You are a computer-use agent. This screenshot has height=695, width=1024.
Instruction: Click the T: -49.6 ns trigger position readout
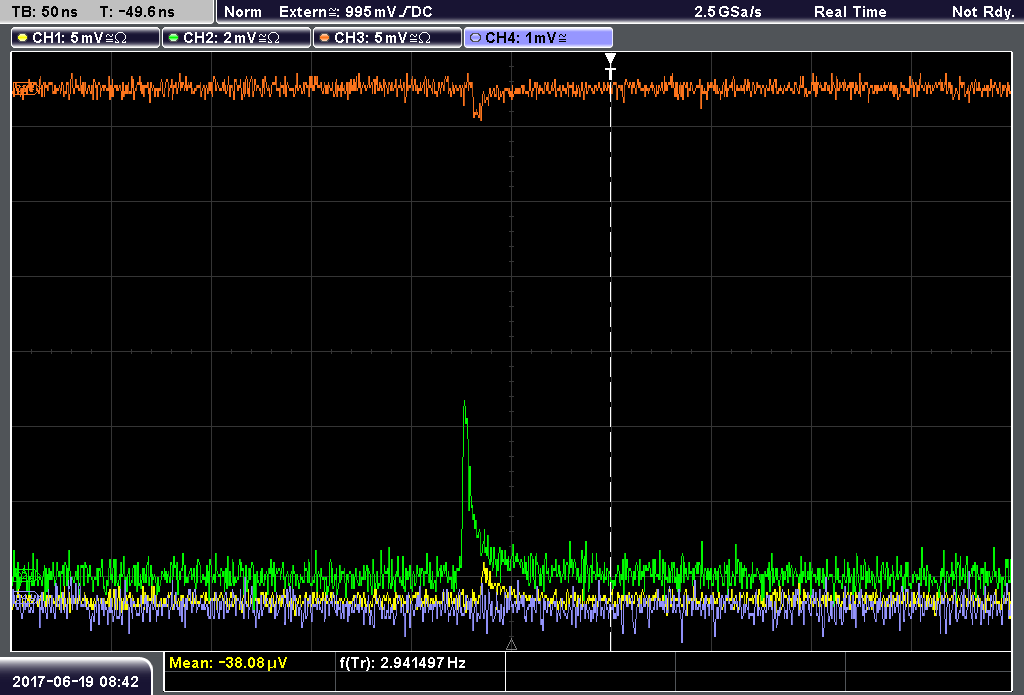pyautogui.click(x=137, y=12)
